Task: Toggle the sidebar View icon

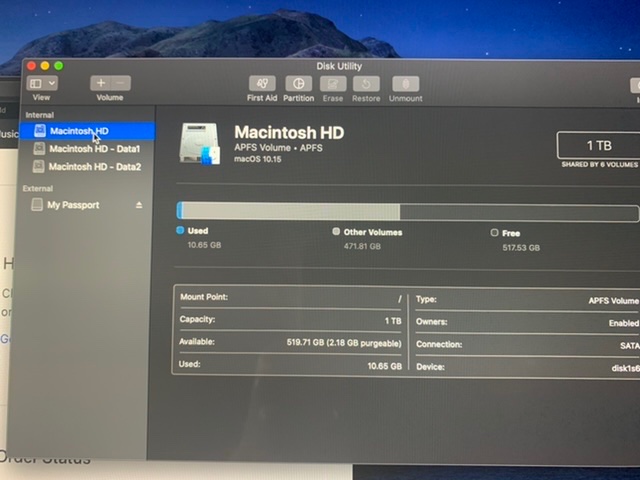Action: point(36,83)
